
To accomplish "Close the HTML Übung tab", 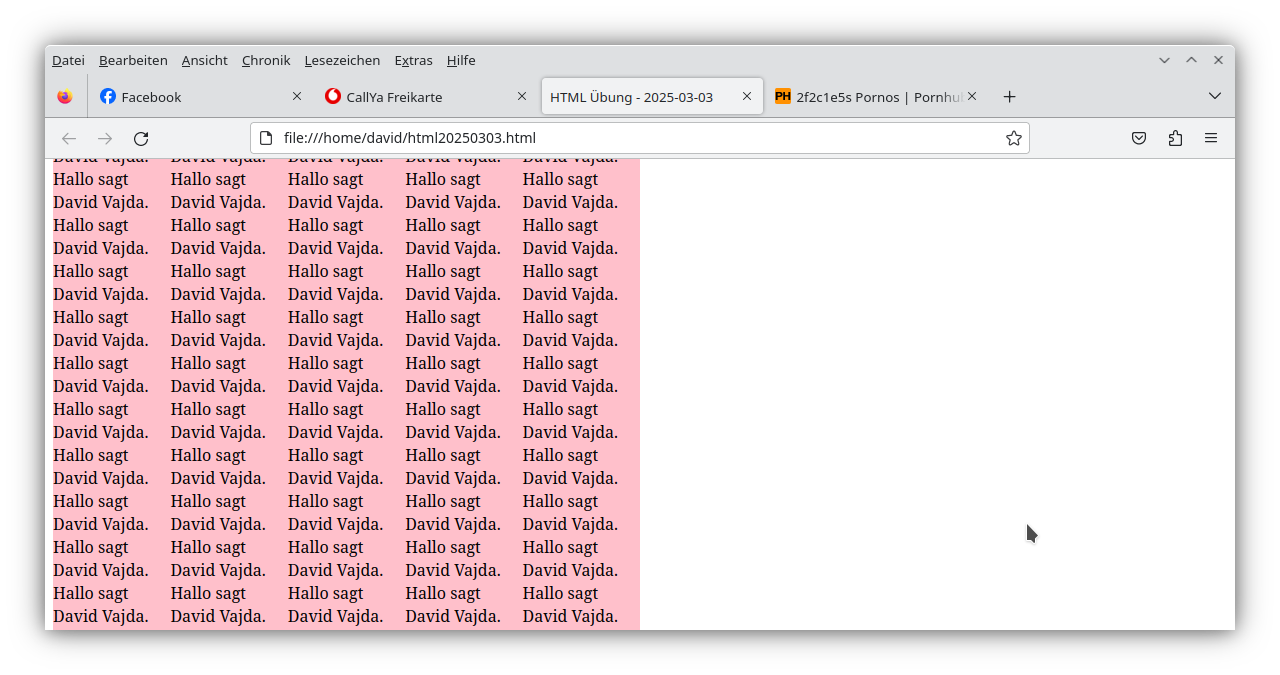I will [747, 97].
